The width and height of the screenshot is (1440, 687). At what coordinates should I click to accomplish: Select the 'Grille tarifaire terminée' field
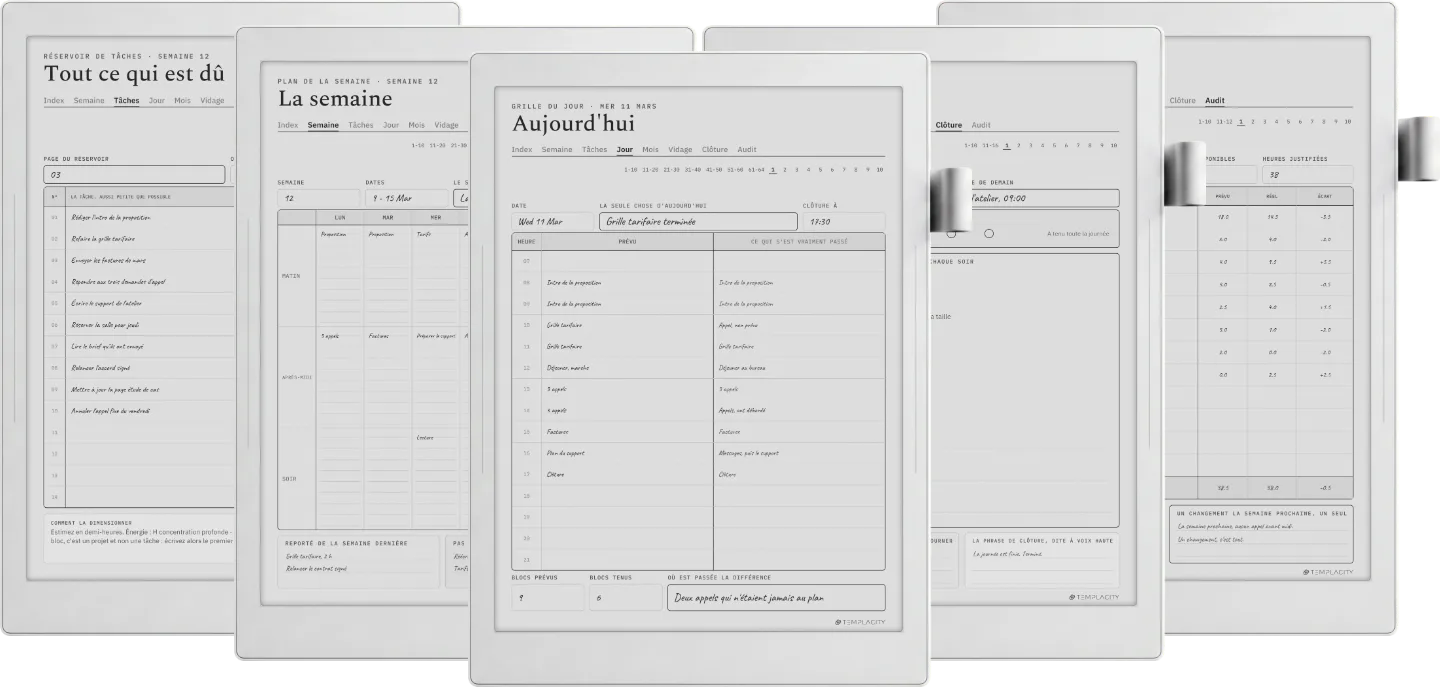698,222
